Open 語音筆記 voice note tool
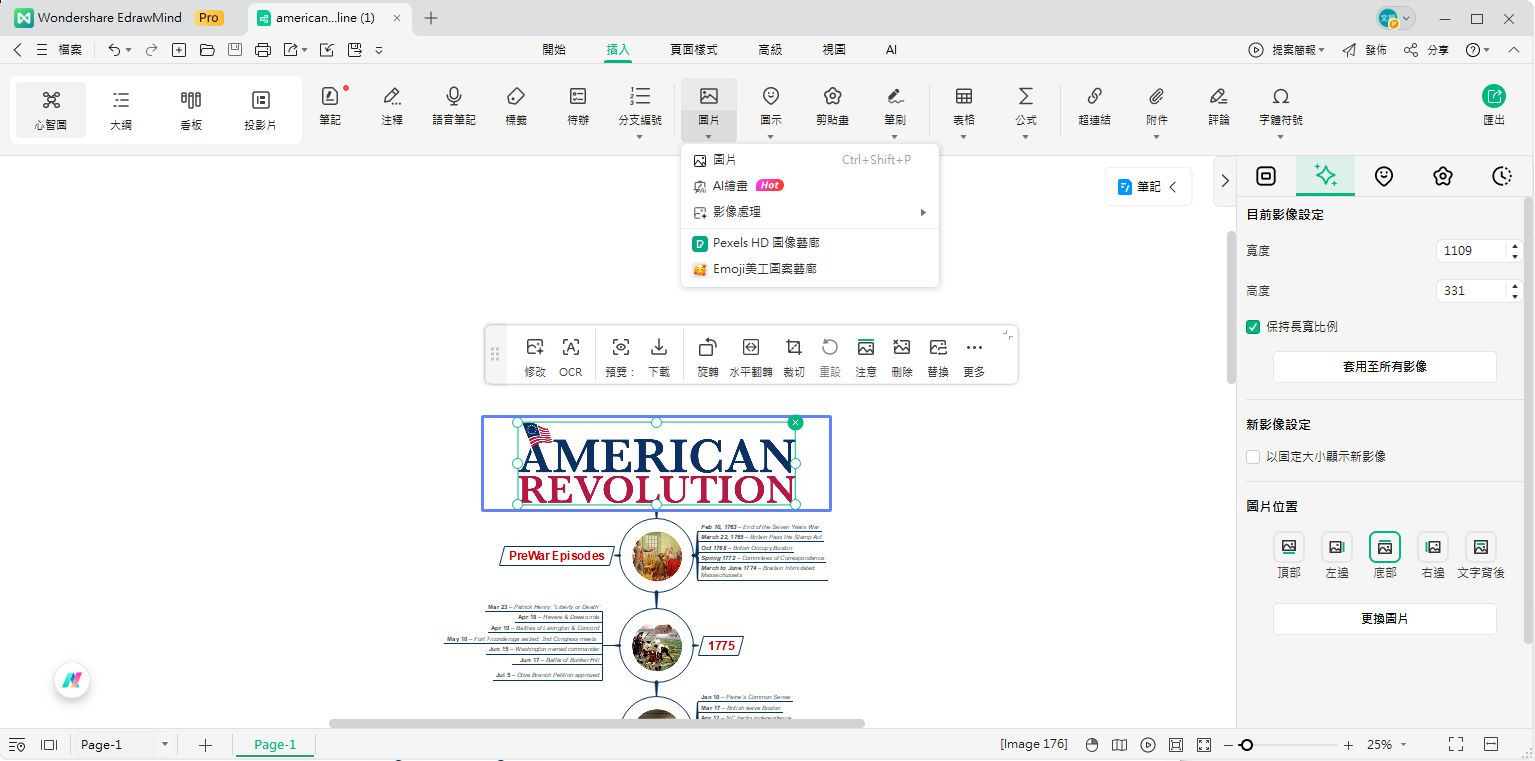This screenshot has height=761, width=1535. tap(453, 106)
